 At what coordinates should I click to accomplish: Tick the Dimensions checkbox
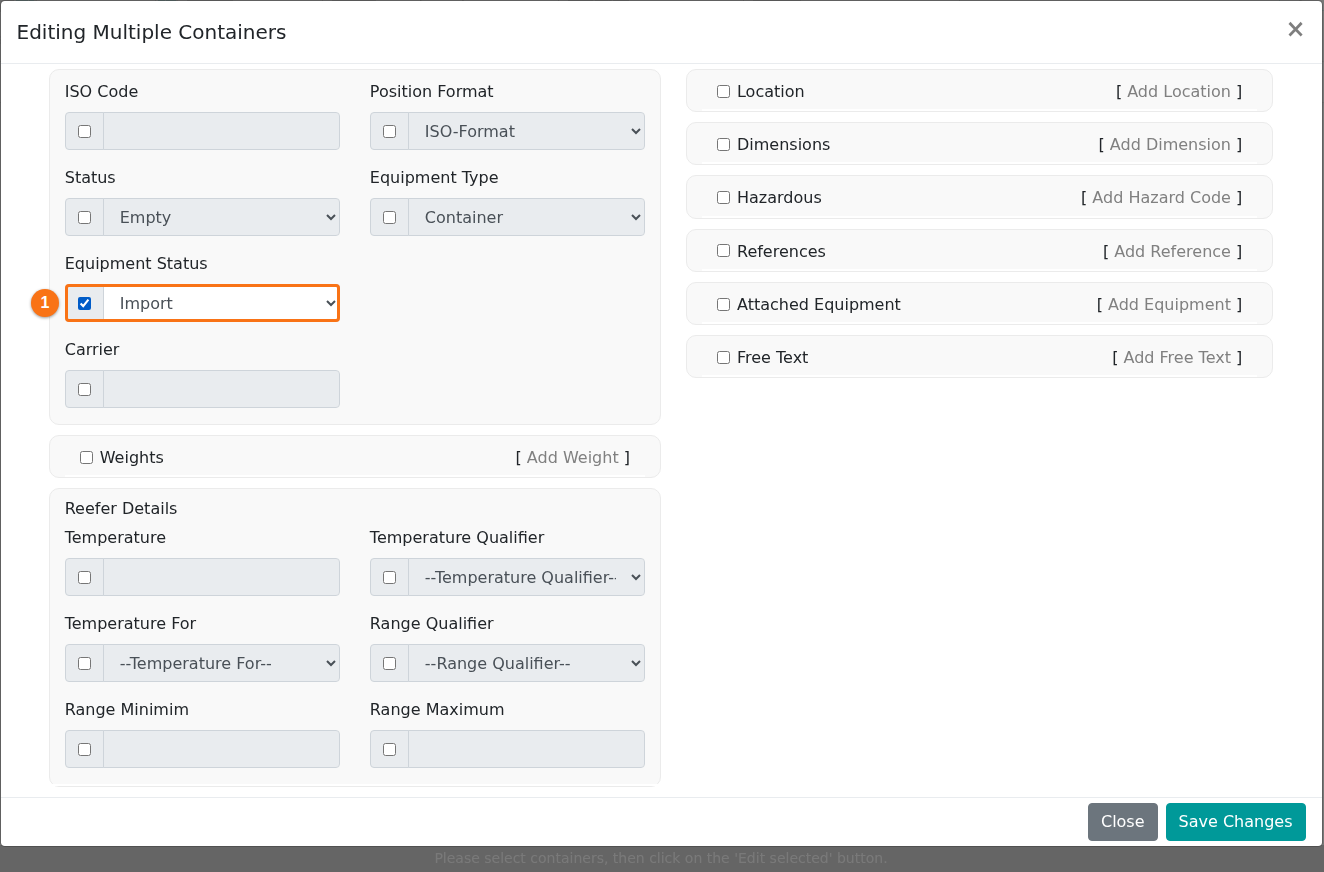(723, 144)
